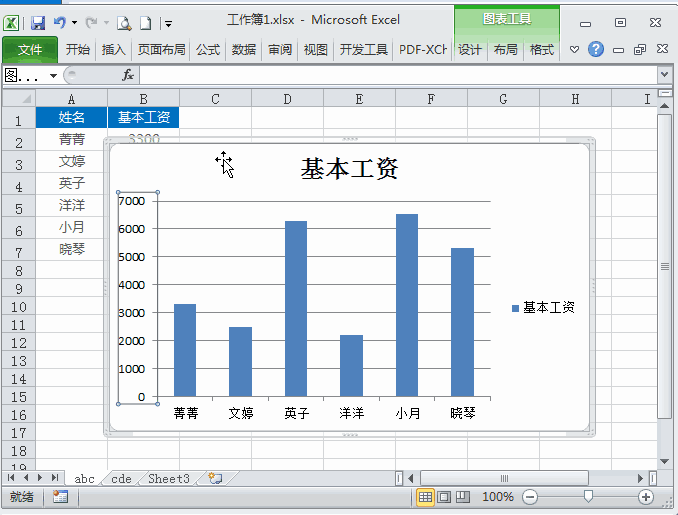
Task: Select row 10 header
Action: click(19, 307)
